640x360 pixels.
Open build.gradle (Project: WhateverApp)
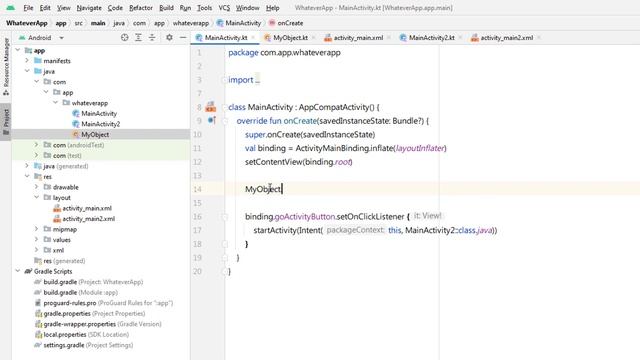(93, 282)
